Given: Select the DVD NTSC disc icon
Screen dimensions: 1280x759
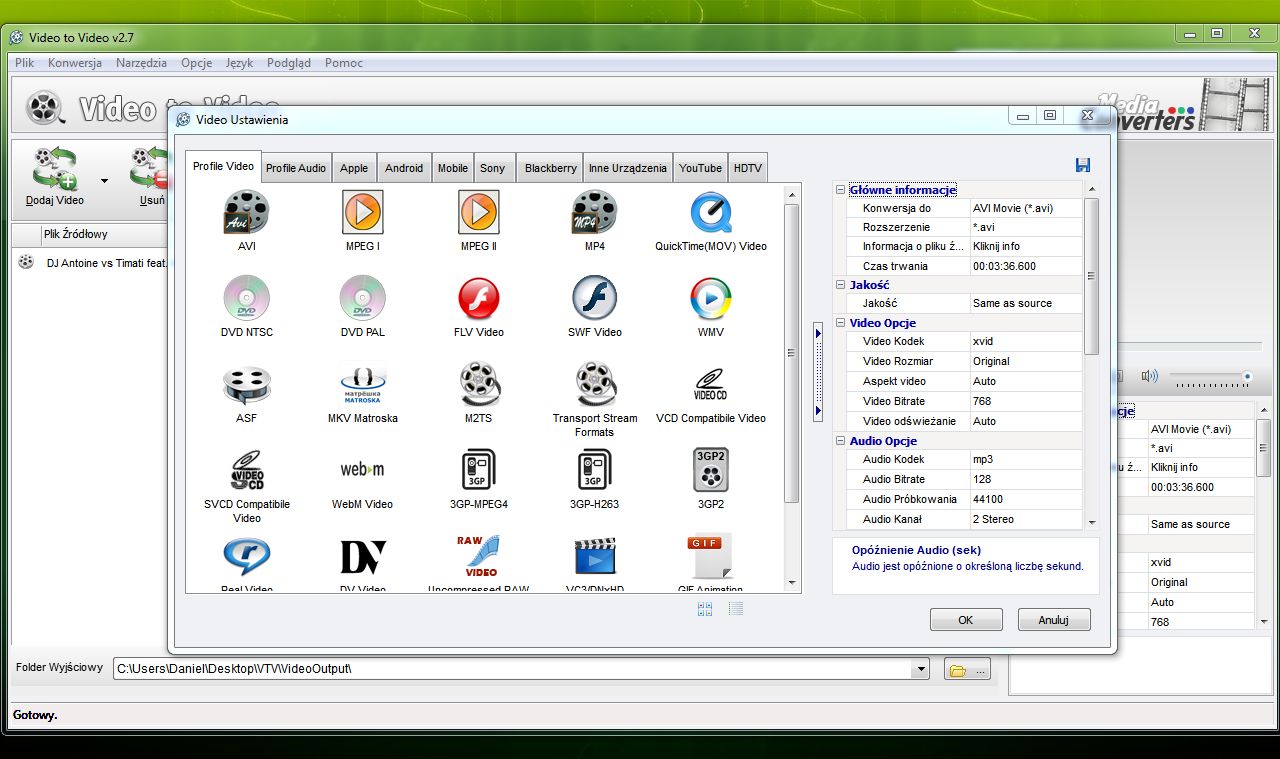Looking at the screenshot, I should click(247, 298).
